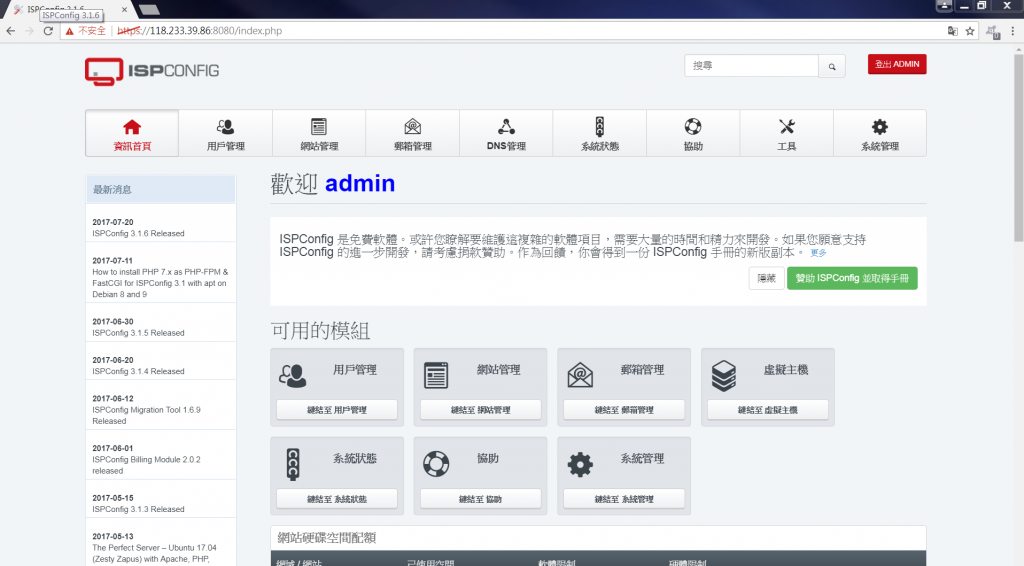Click the 登出 ADMIN logout button

897,64
